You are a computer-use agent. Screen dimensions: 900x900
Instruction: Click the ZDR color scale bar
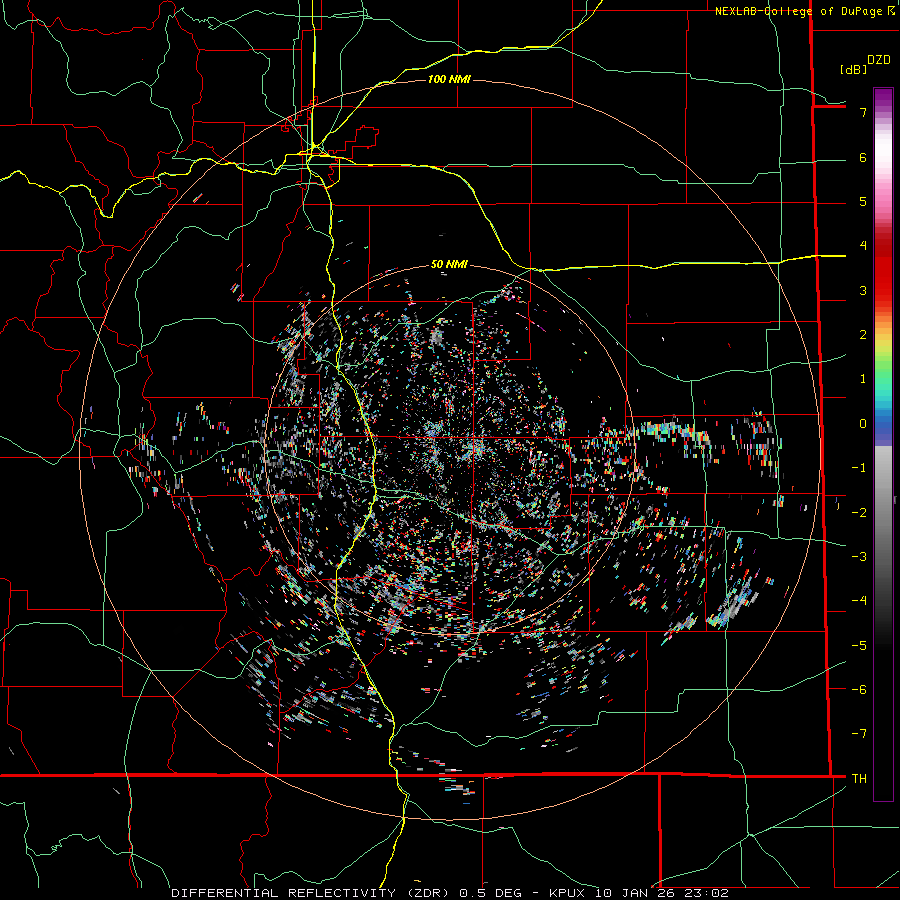click(x=883, y=444)
